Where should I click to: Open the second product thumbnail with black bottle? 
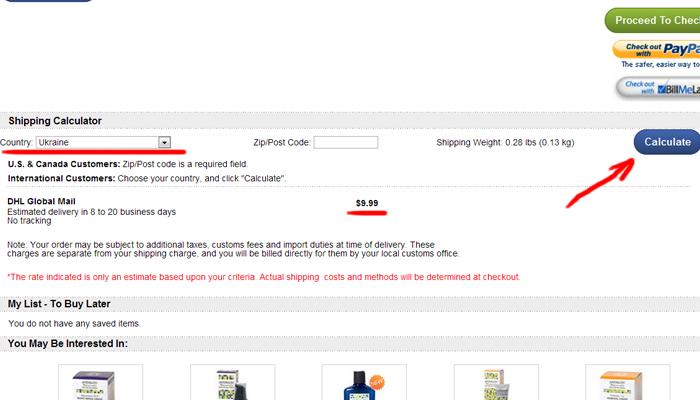tap(233, 383)
